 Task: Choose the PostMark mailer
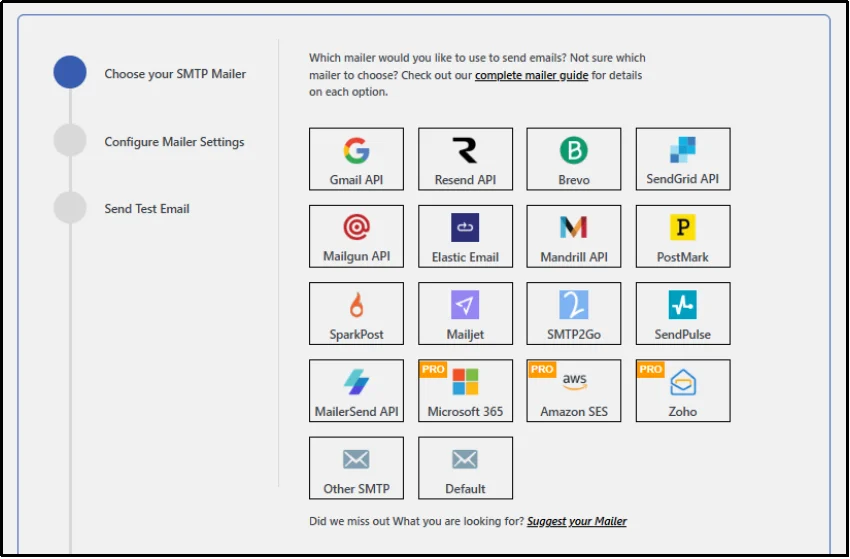(683, 236)
